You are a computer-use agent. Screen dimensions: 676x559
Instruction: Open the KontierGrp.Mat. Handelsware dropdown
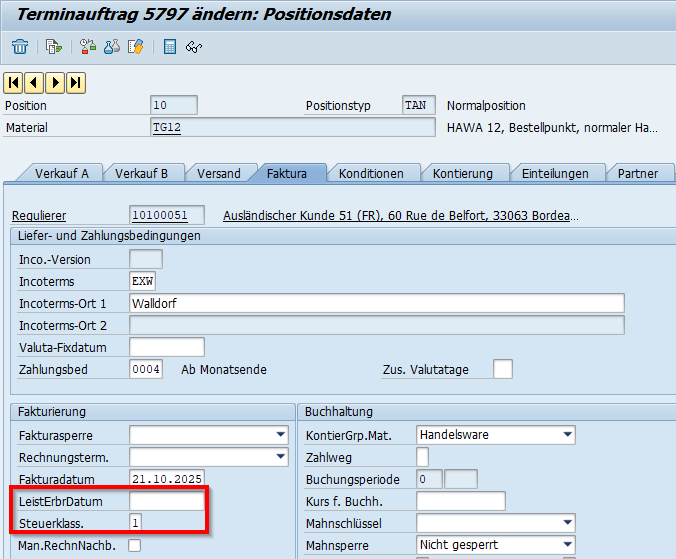coord(568,435)
